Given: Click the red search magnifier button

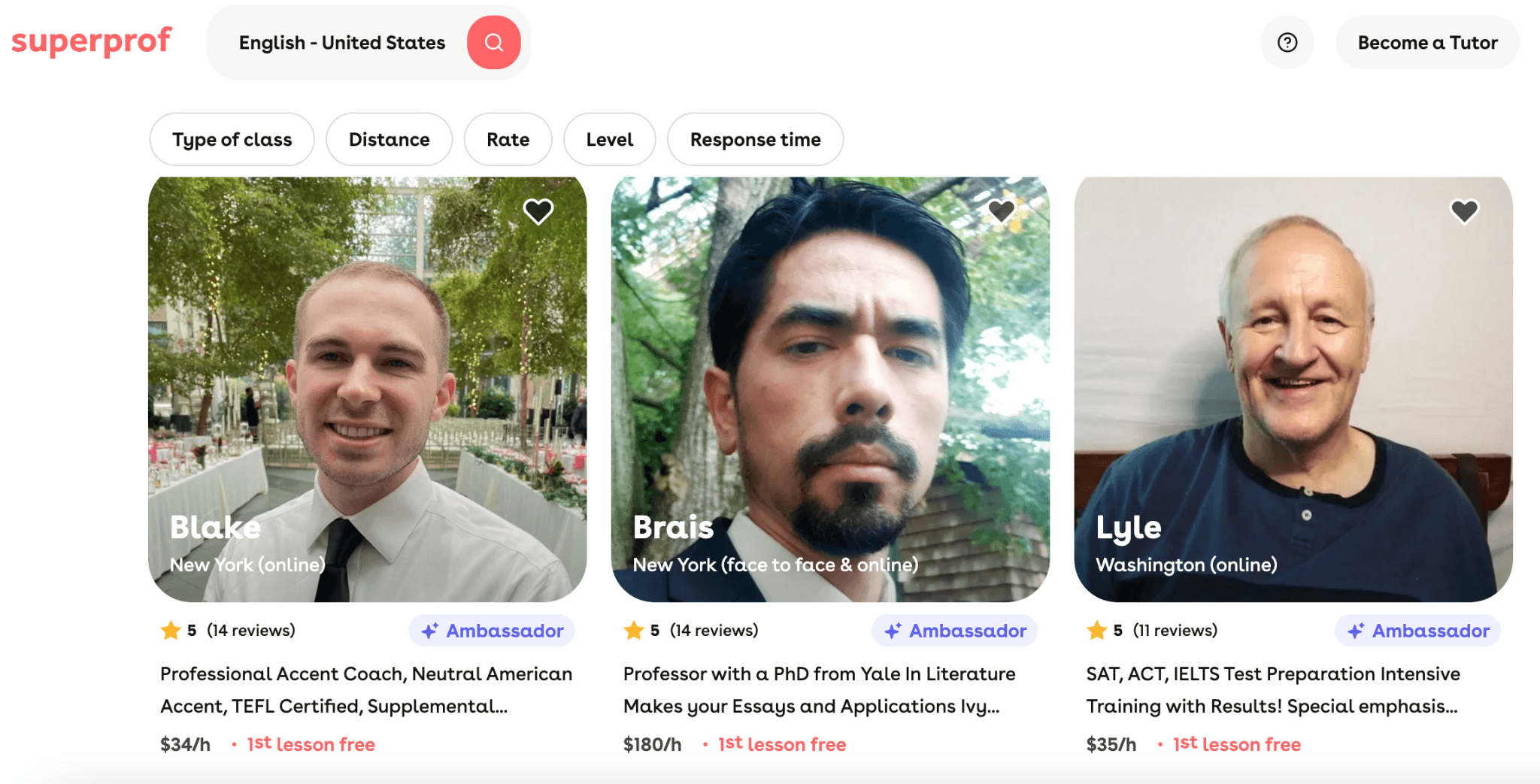Looking at the screenshot, I should point(493,43).
